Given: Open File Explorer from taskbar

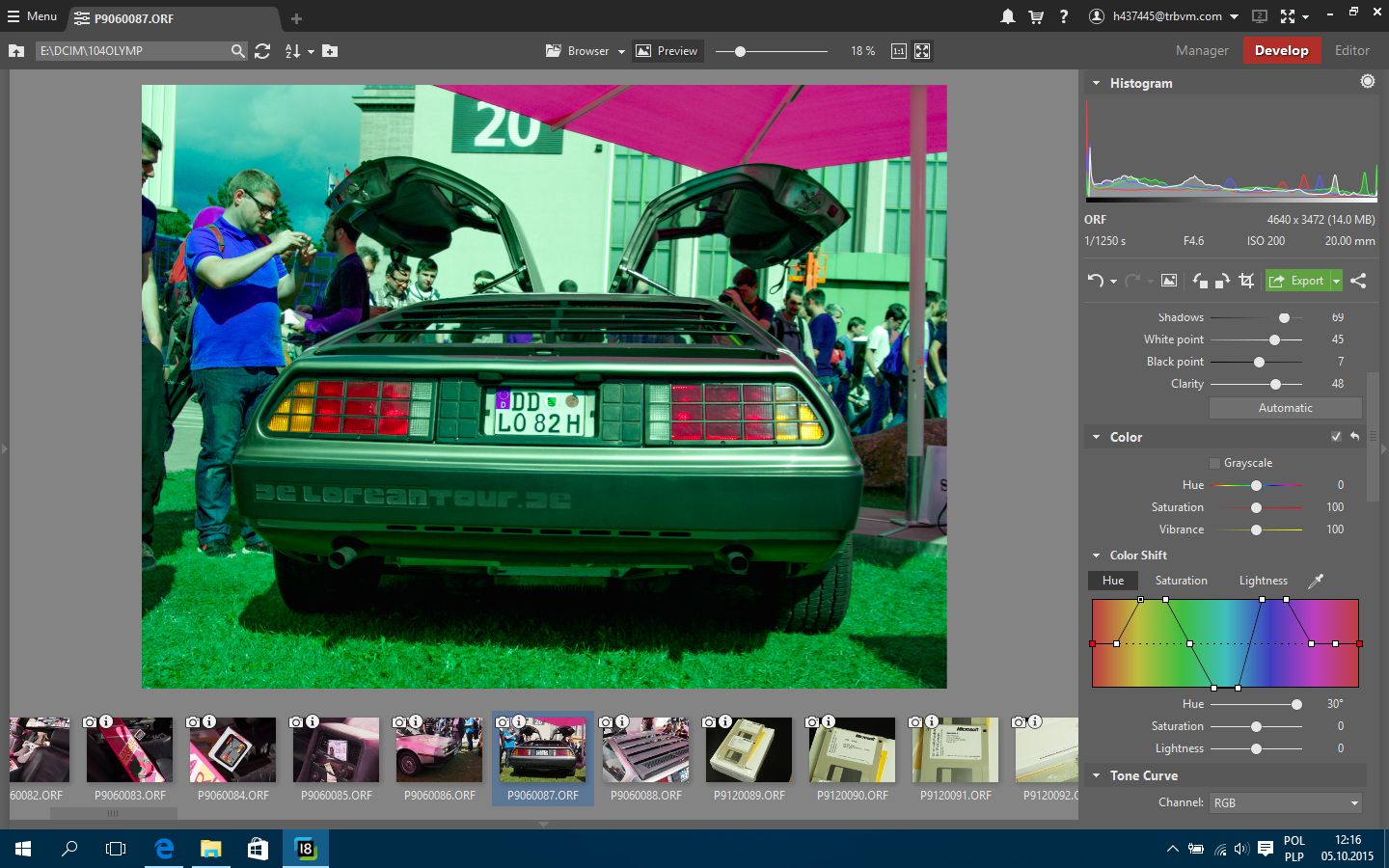Looking at the screenshot, I should click(x=210, y=849).
